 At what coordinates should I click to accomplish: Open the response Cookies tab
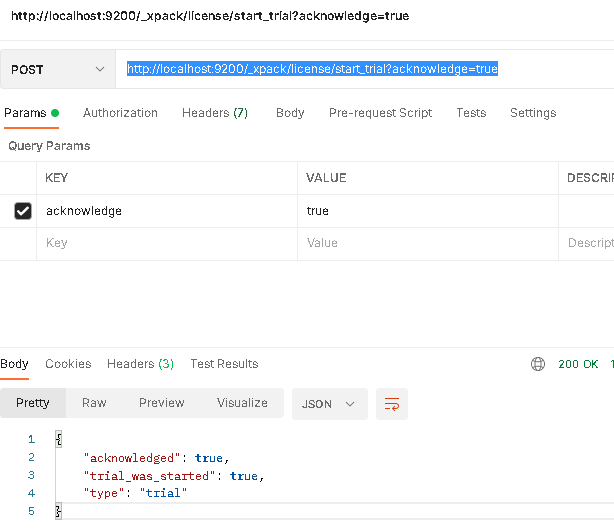coord(68,364)
